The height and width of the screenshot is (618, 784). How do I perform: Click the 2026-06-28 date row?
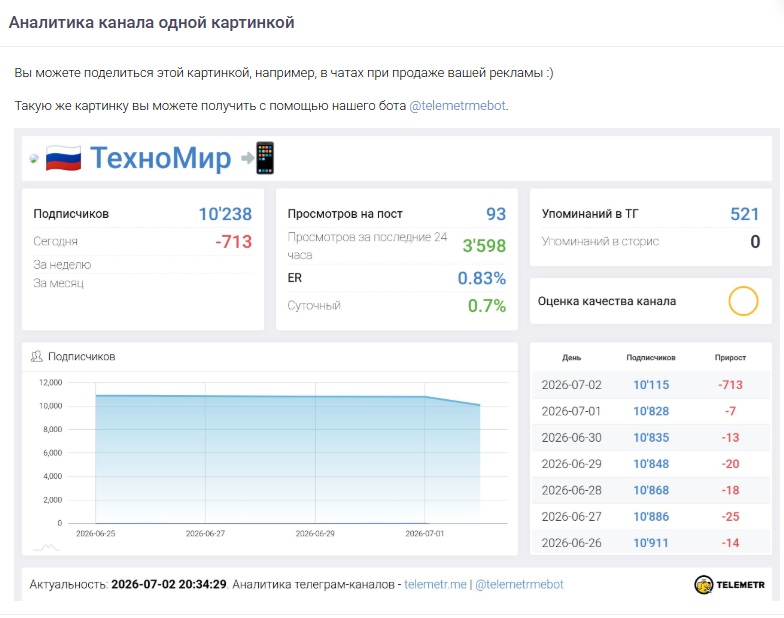[x=651, y=490]
